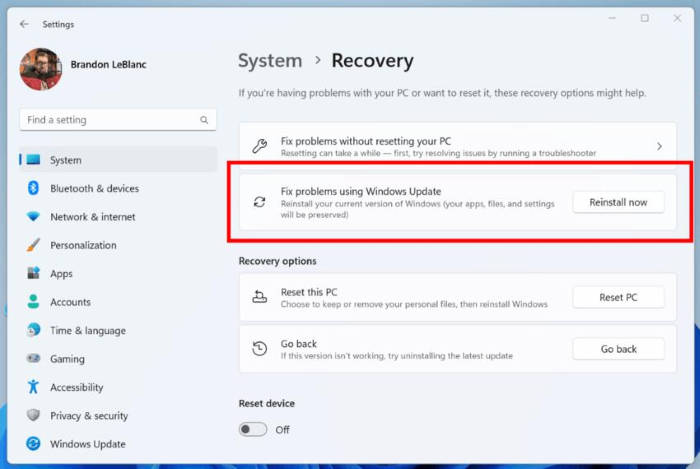Click the Windows Update sync icon in sidebar
The image size is (700, 469).
click(x=33, y=444)
